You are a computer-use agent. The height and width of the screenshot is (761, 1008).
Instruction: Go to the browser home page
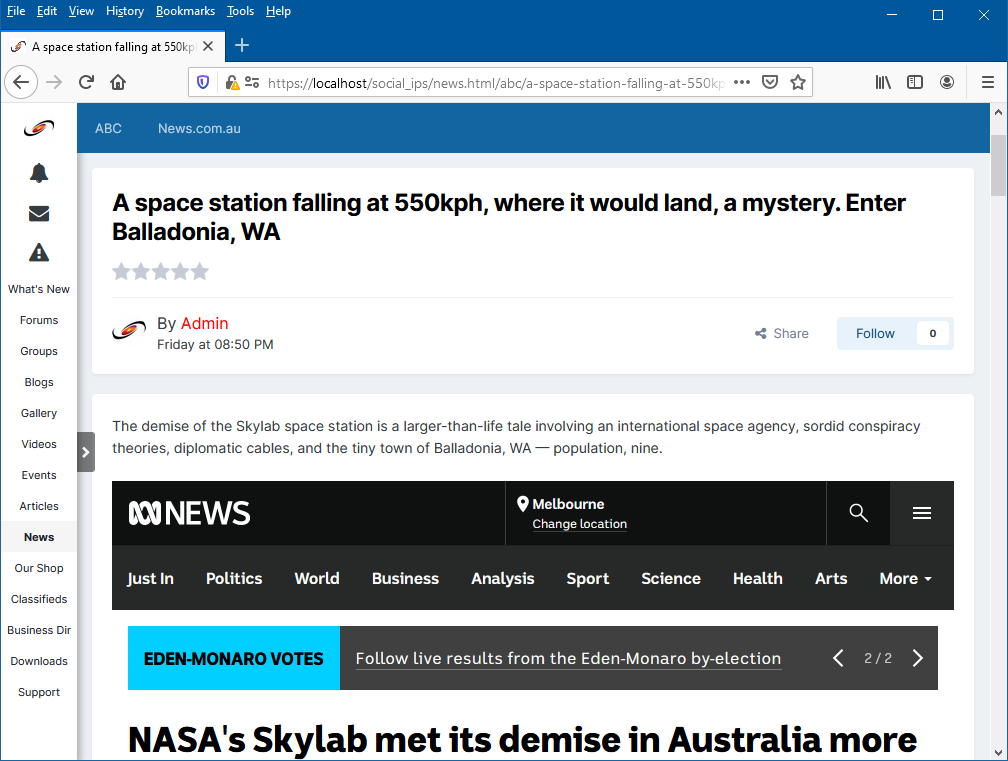(118, 82)
